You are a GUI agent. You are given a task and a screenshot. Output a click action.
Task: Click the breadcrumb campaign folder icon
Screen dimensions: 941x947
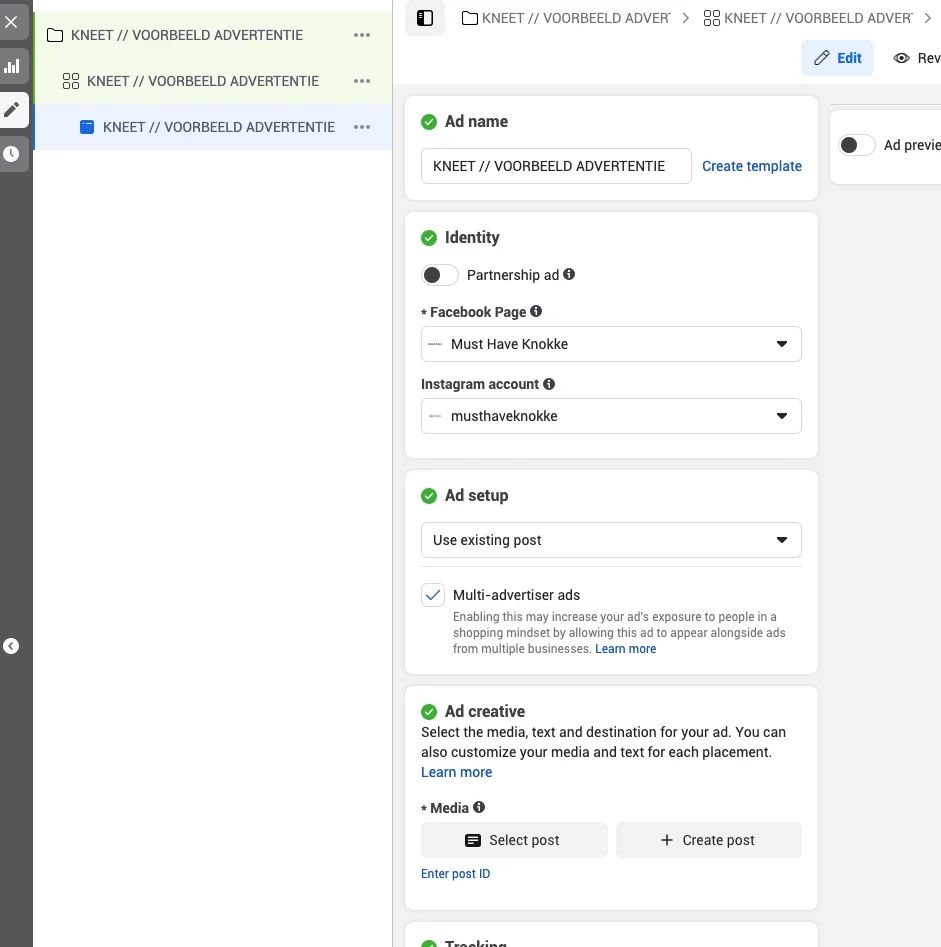coord(469,18)
